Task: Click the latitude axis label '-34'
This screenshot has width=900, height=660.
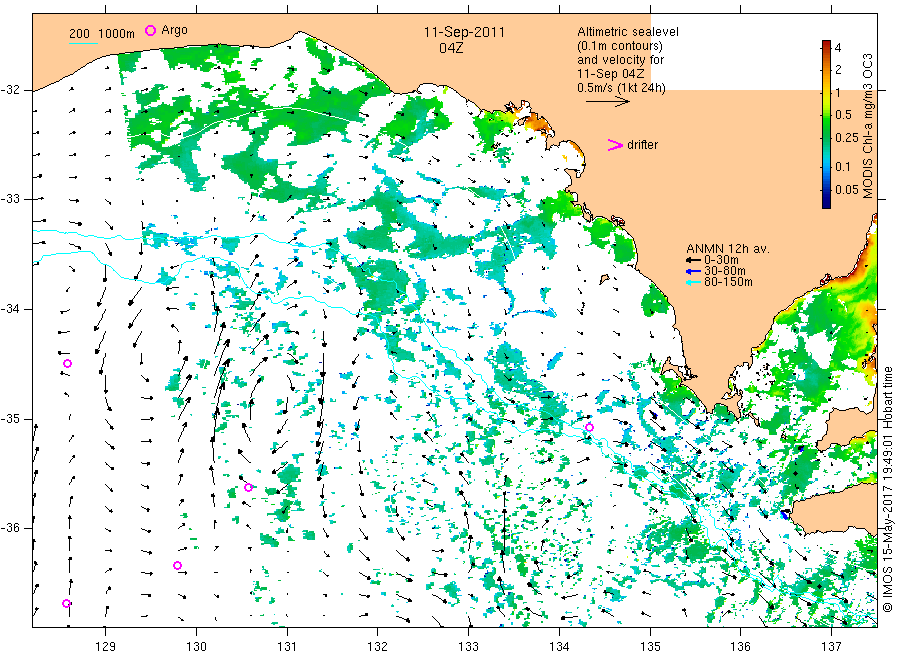Action: [x=10, y=309]
